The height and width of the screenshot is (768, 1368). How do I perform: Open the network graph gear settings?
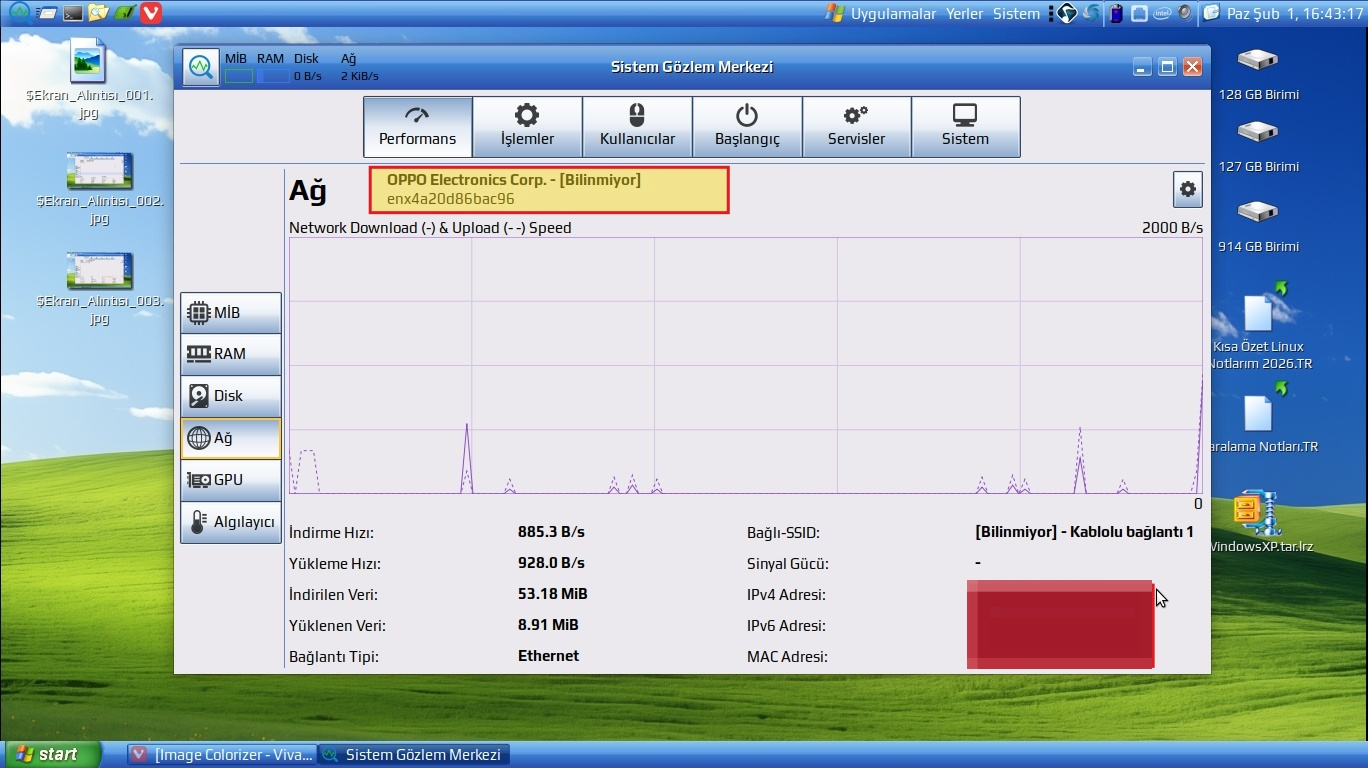1187,189
